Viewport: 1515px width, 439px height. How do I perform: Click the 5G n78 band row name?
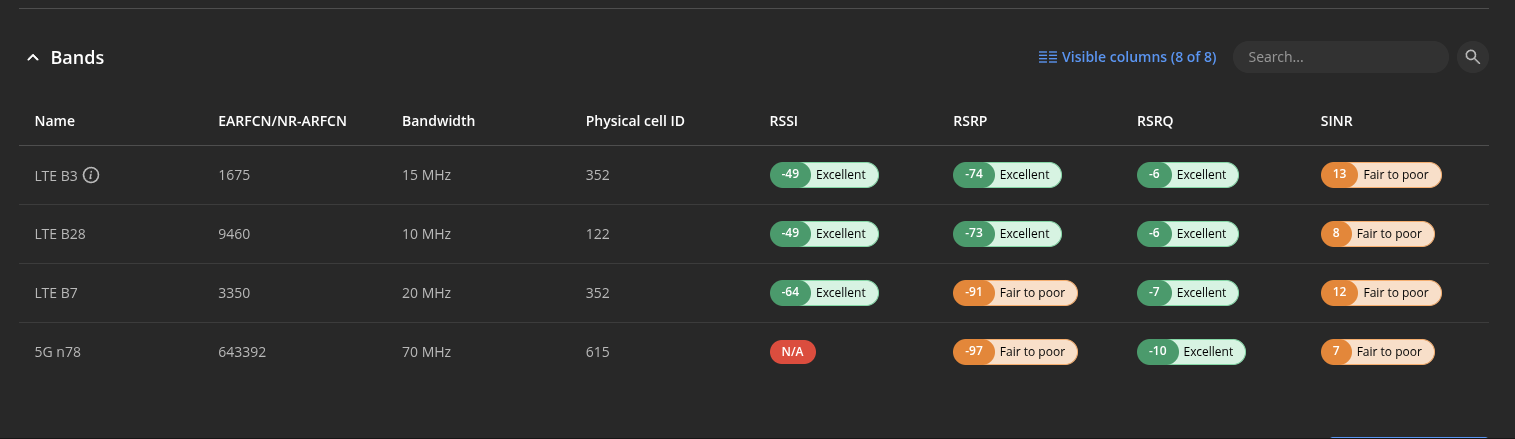[57, 352]
